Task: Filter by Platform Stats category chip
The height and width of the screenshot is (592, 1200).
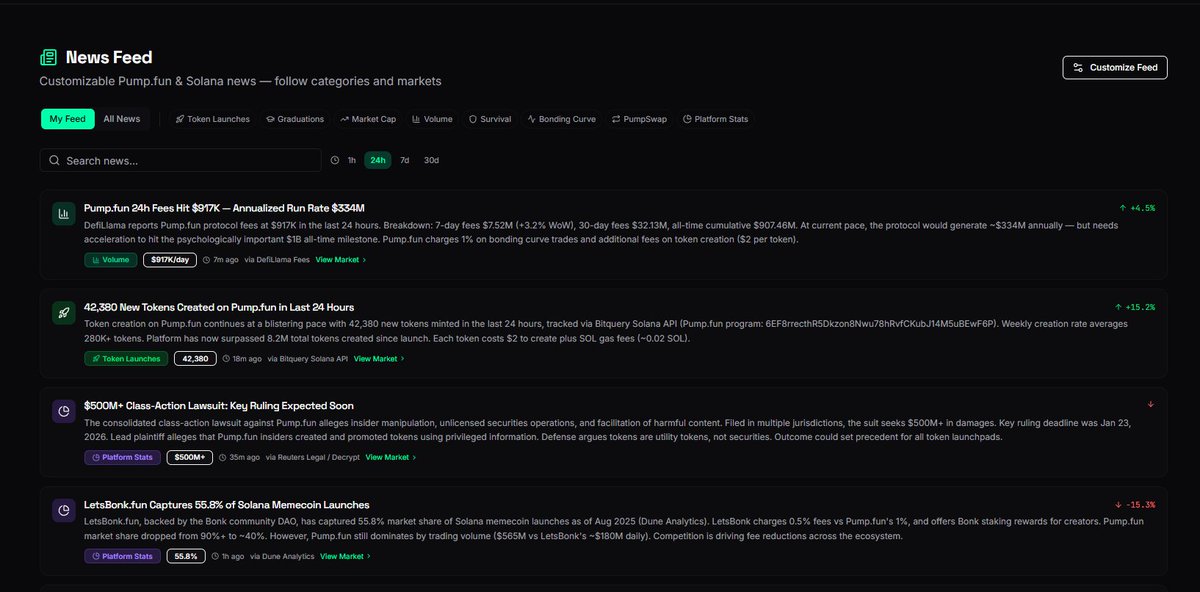Action: pos(715,119)
